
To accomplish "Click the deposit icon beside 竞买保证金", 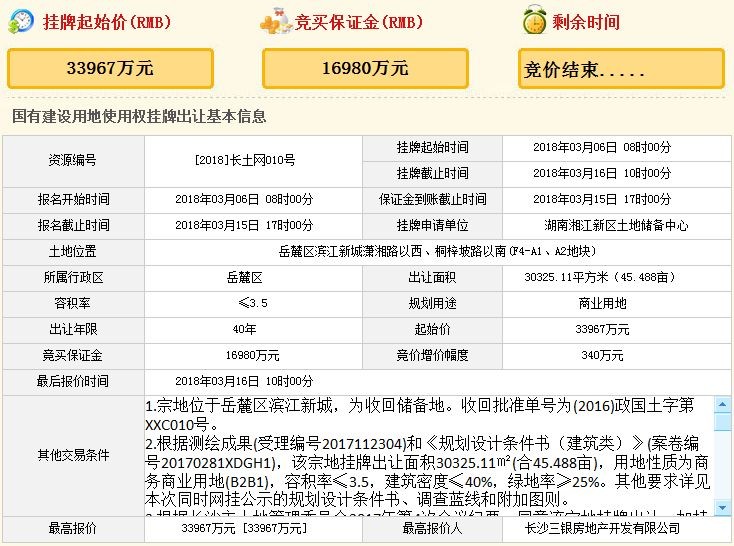I will (276, 22).
